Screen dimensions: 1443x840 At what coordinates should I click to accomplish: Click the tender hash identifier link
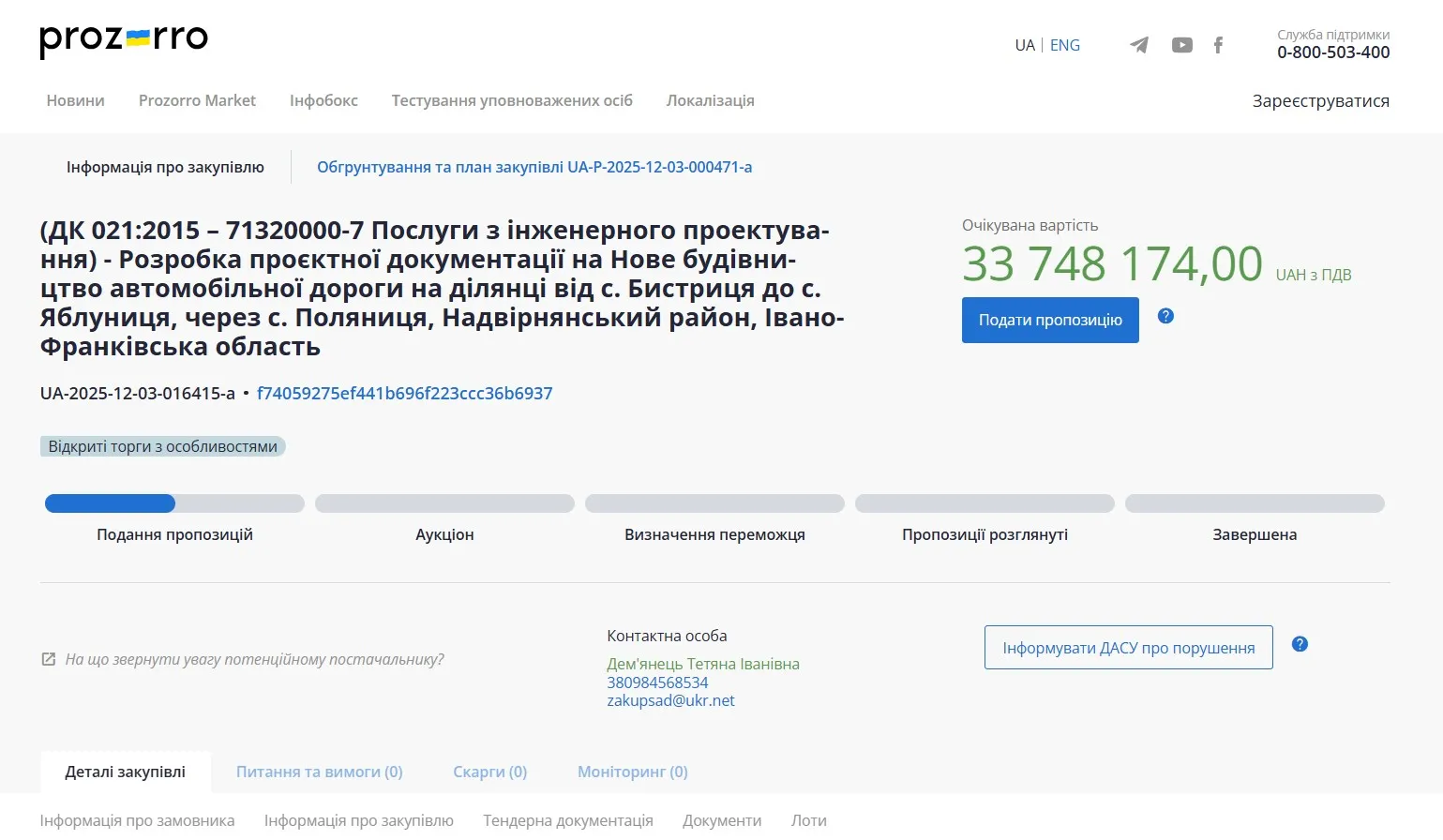click(x=406, y=393)
